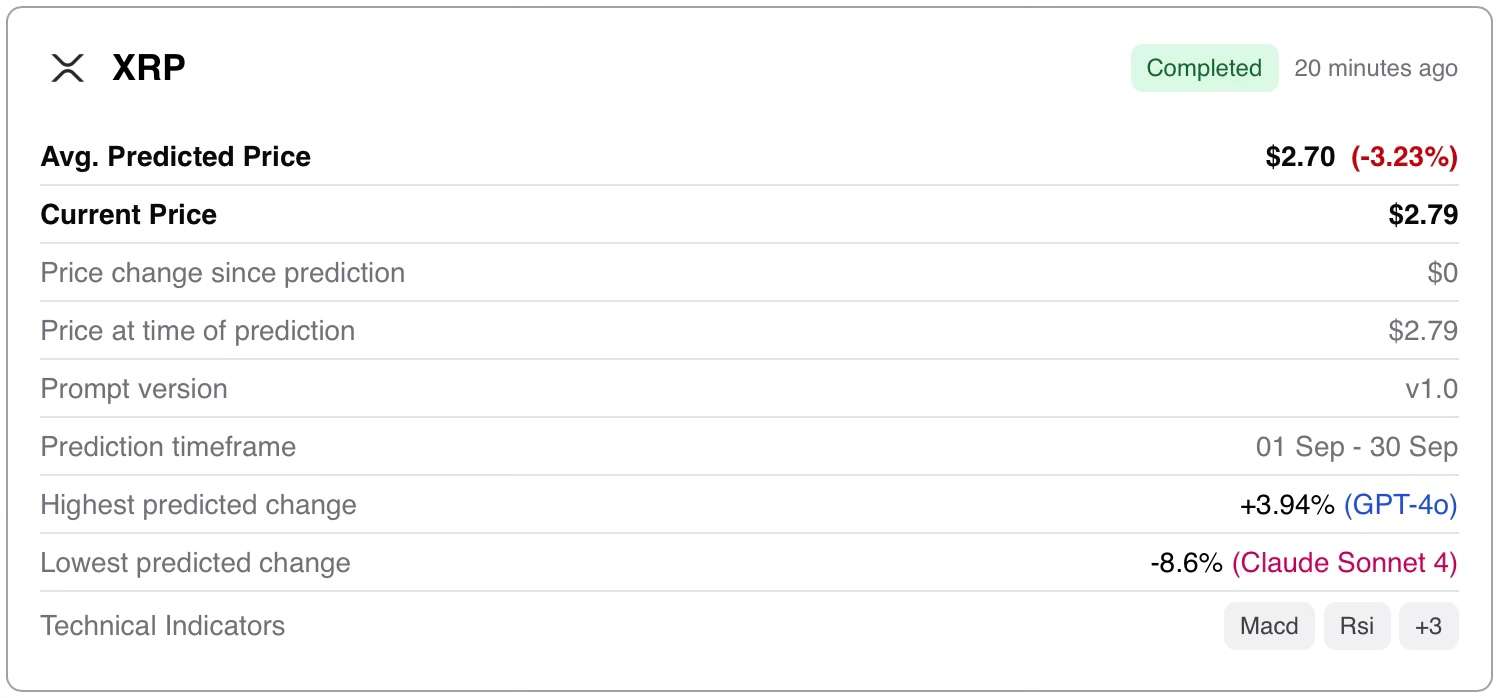The image size is (1500, 698).
Task: Click the green Completed status badge
Action: tap(1204, 68)
